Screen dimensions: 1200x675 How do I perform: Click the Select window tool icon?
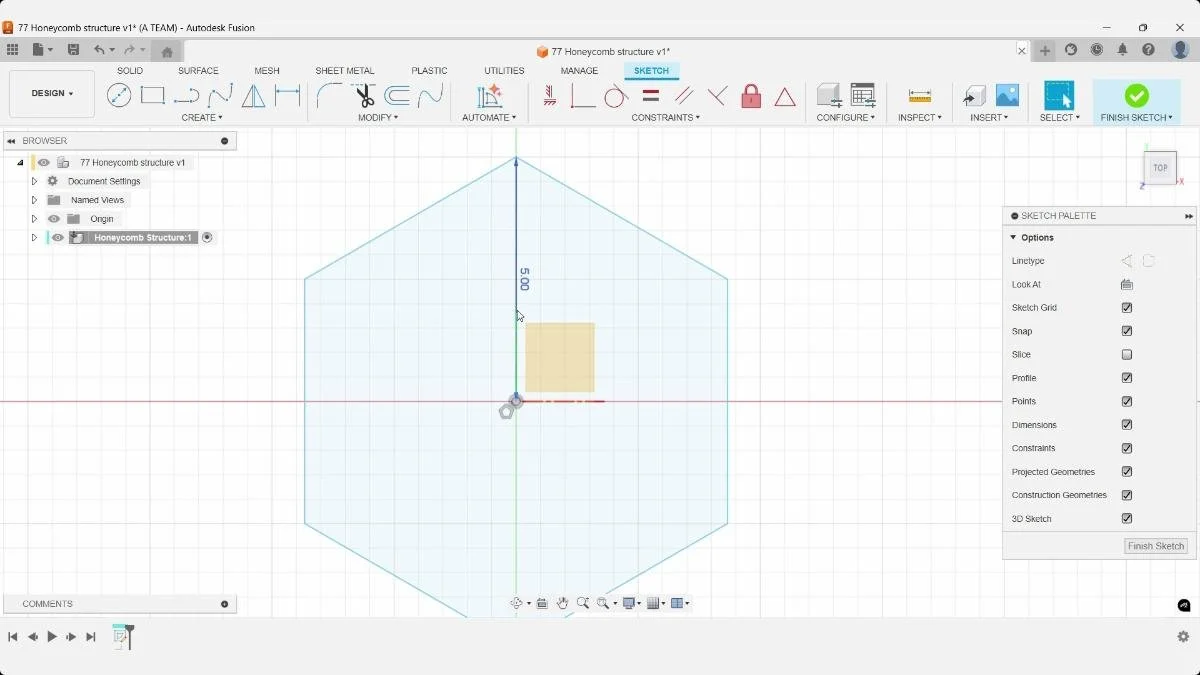(1059, 96)
